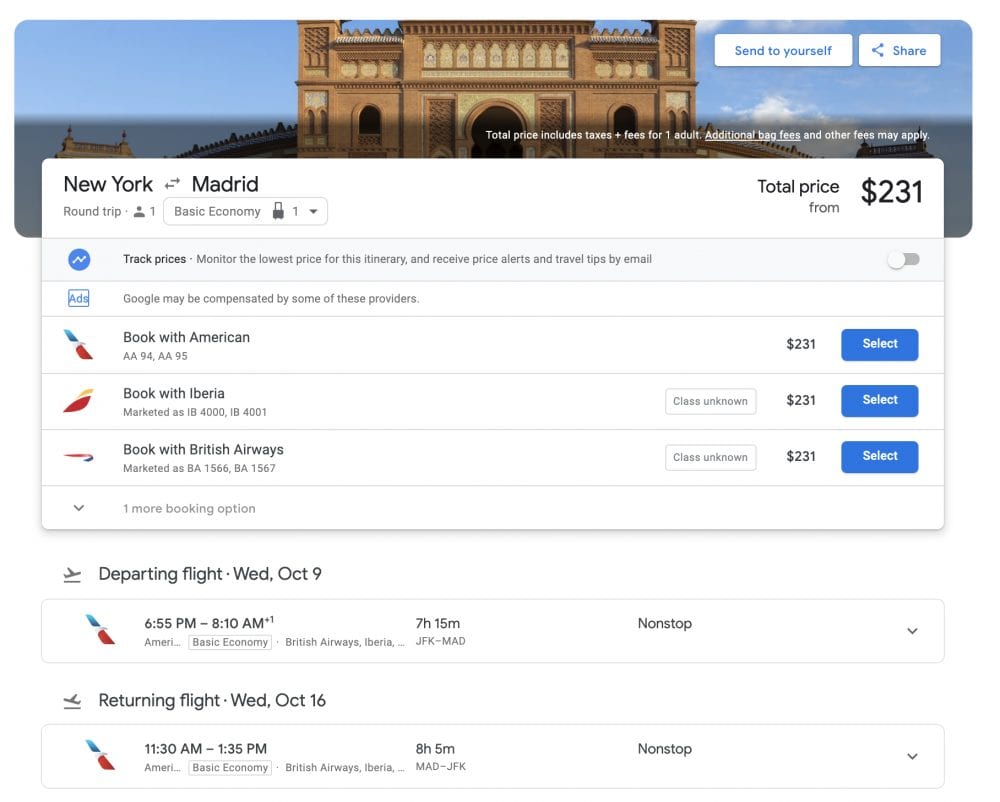Click the round trip swap arrows icon

172,184
